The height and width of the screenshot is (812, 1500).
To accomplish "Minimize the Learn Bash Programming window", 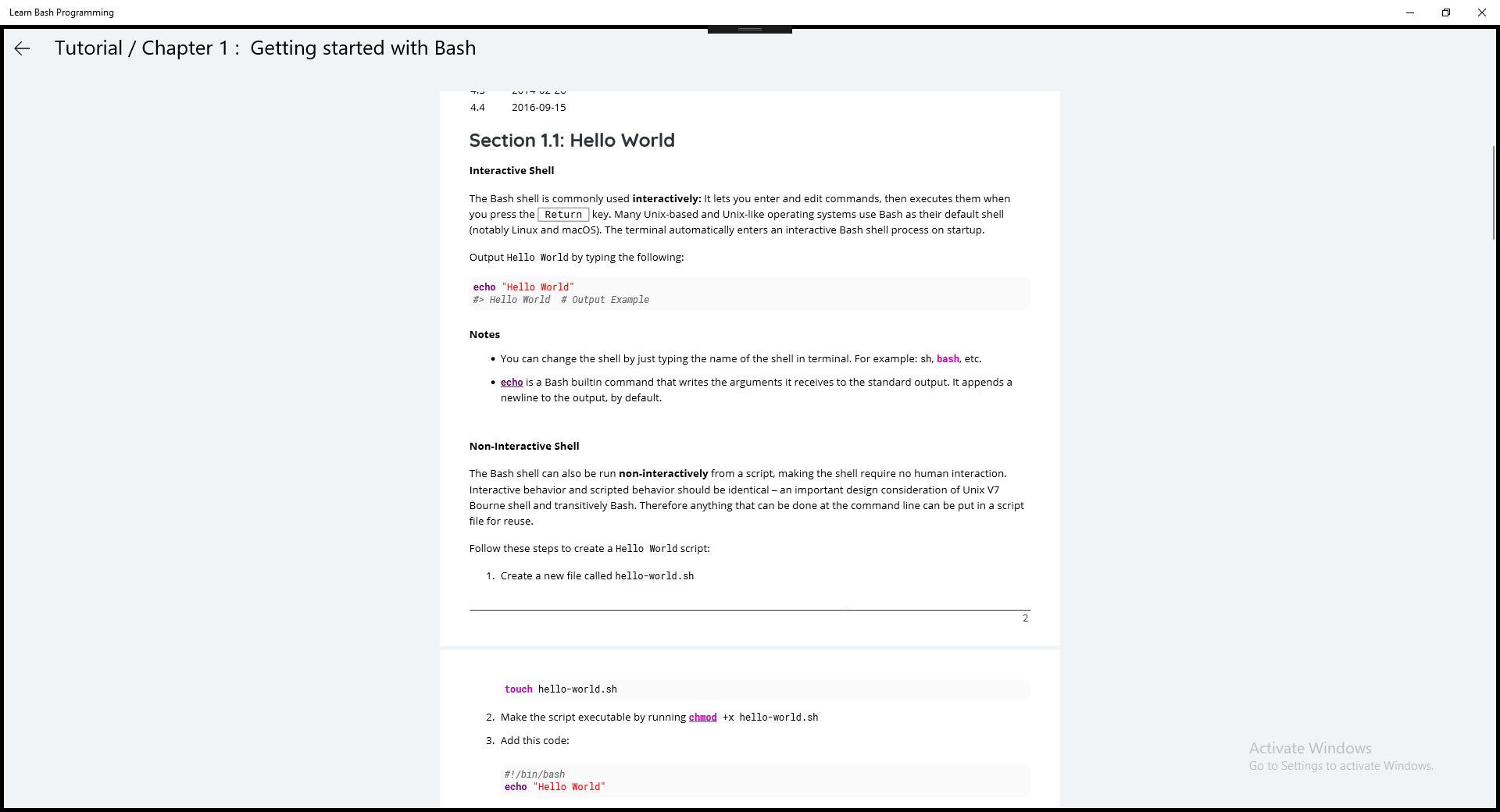I will pos(1410,12).
